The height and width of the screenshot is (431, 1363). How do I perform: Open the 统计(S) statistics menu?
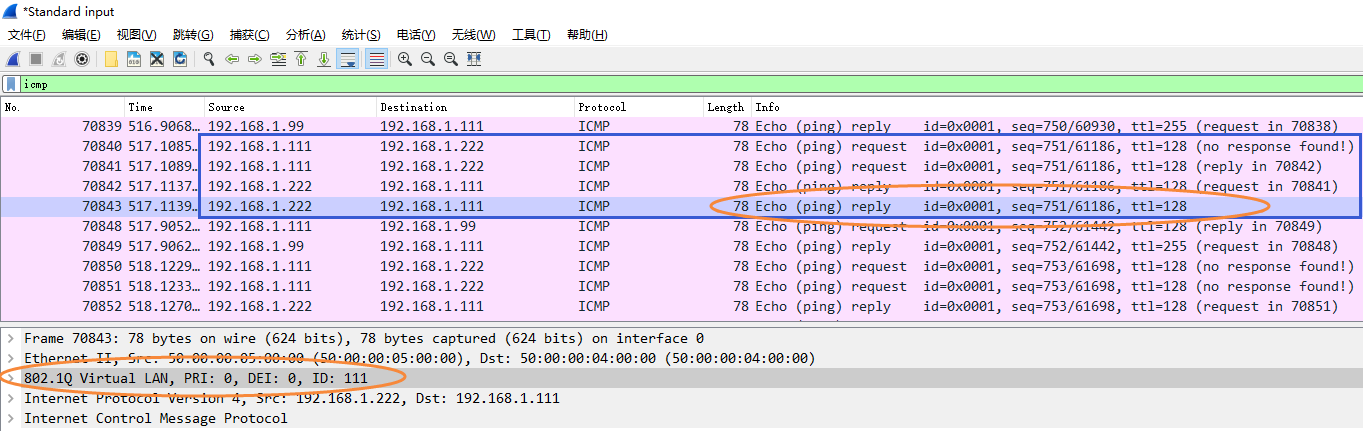tap(360, 35)
